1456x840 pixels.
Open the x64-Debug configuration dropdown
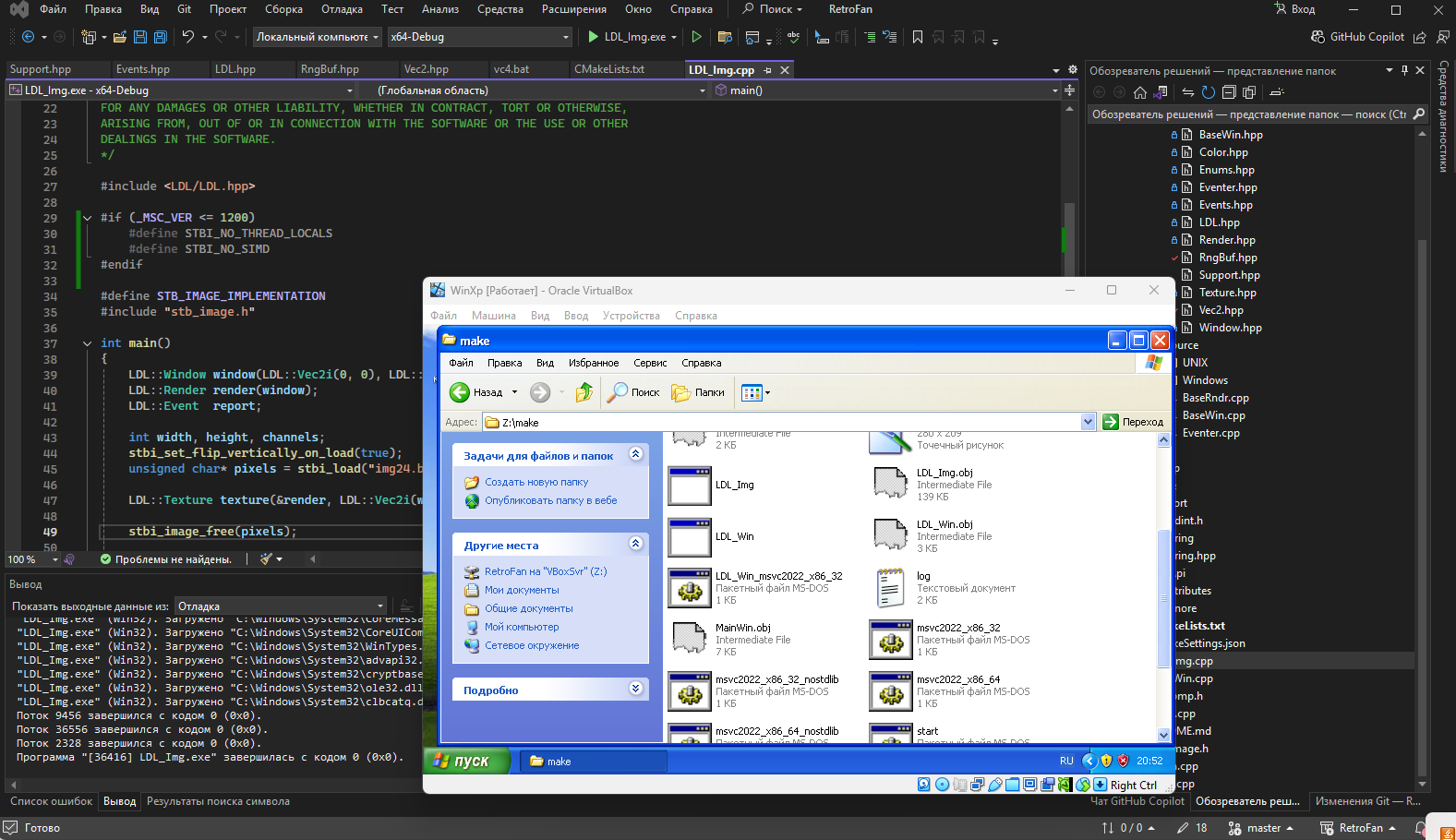point(479,37)
